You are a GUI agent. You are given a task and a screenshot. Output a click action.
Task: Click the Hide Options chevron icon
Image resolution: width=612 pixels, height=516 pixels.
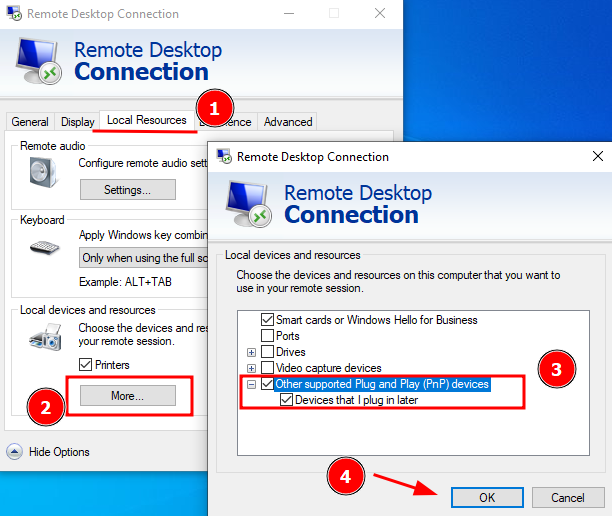(16, 452)
